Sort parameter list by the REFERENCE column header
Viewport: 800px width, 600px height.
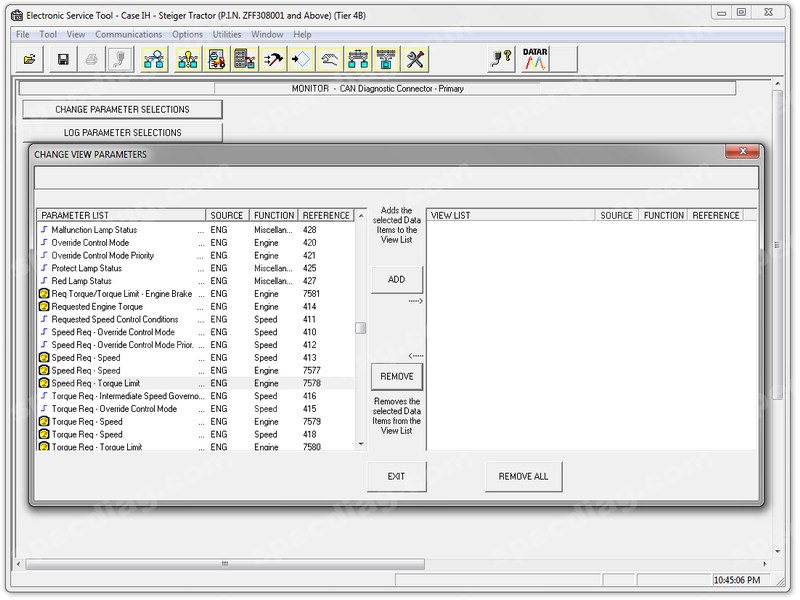tap(326, 215)
